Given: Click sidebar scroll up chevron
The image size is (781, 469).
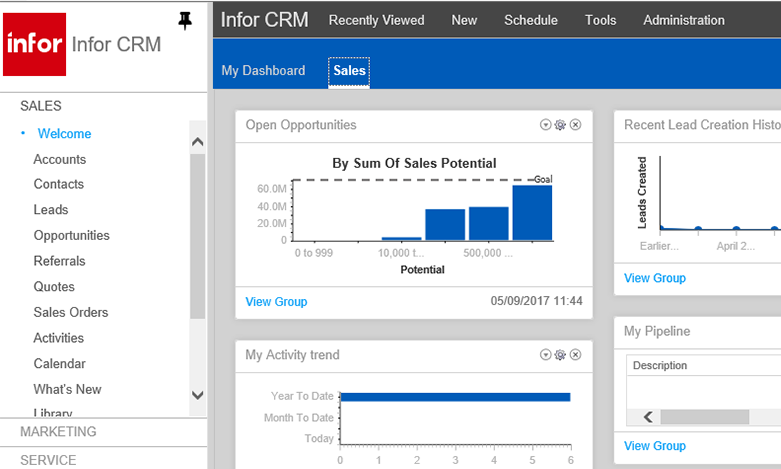Looking at the screenshot, I should click(x=198, y=142).
